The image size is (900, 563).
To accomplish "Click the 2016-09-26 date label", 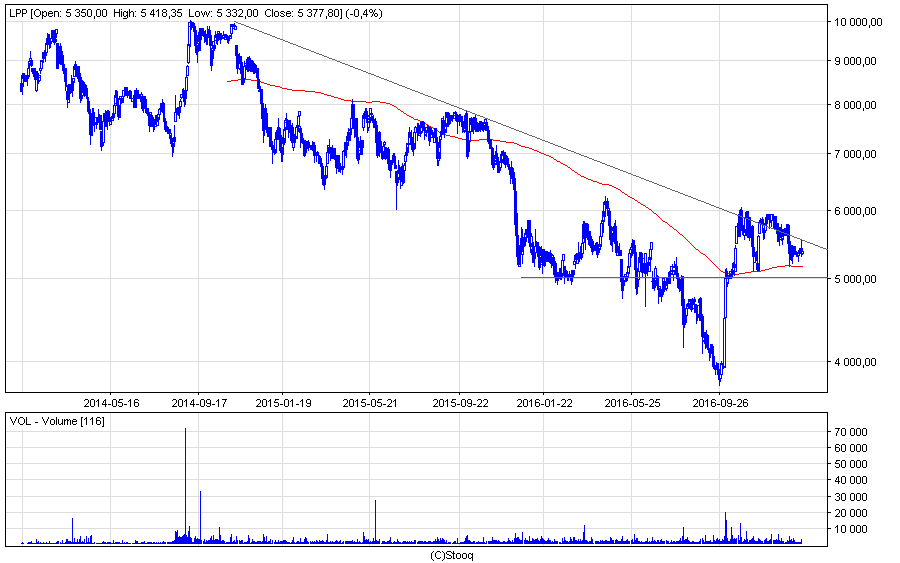I will [720, 403].
